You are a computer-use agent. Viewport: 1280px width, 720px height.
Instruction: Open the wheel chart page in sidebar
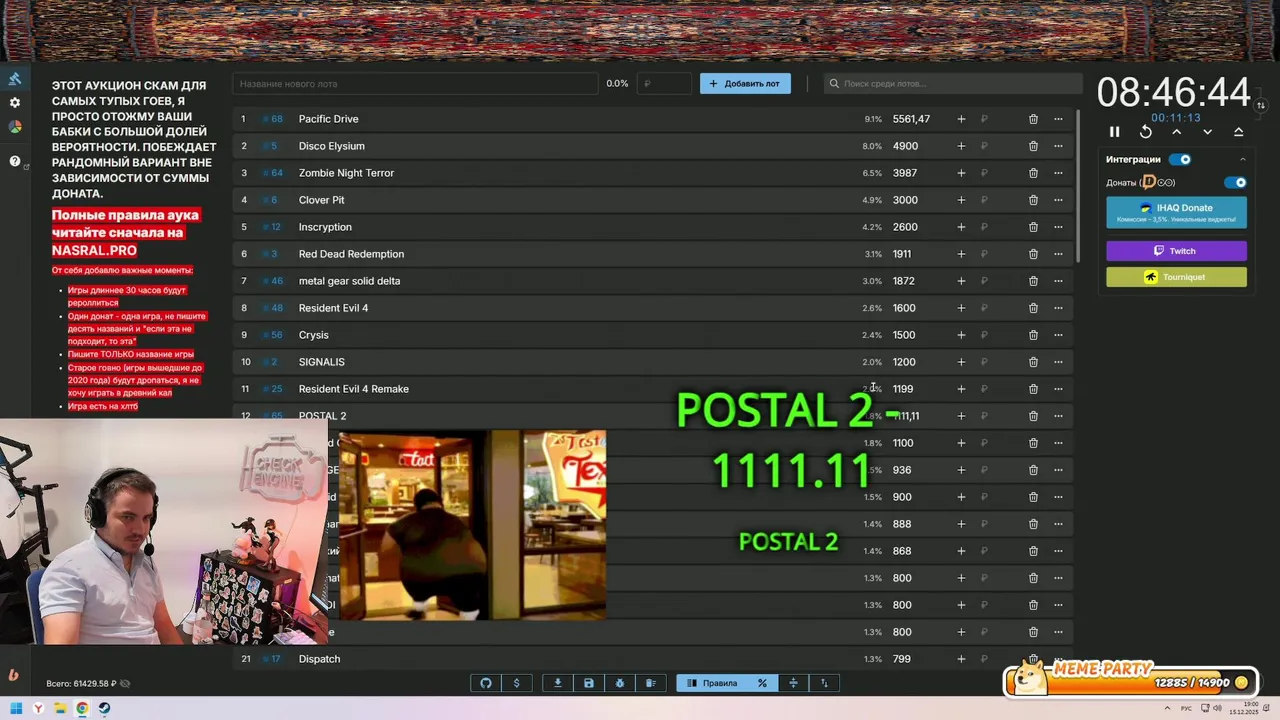(x=15, y=127)
